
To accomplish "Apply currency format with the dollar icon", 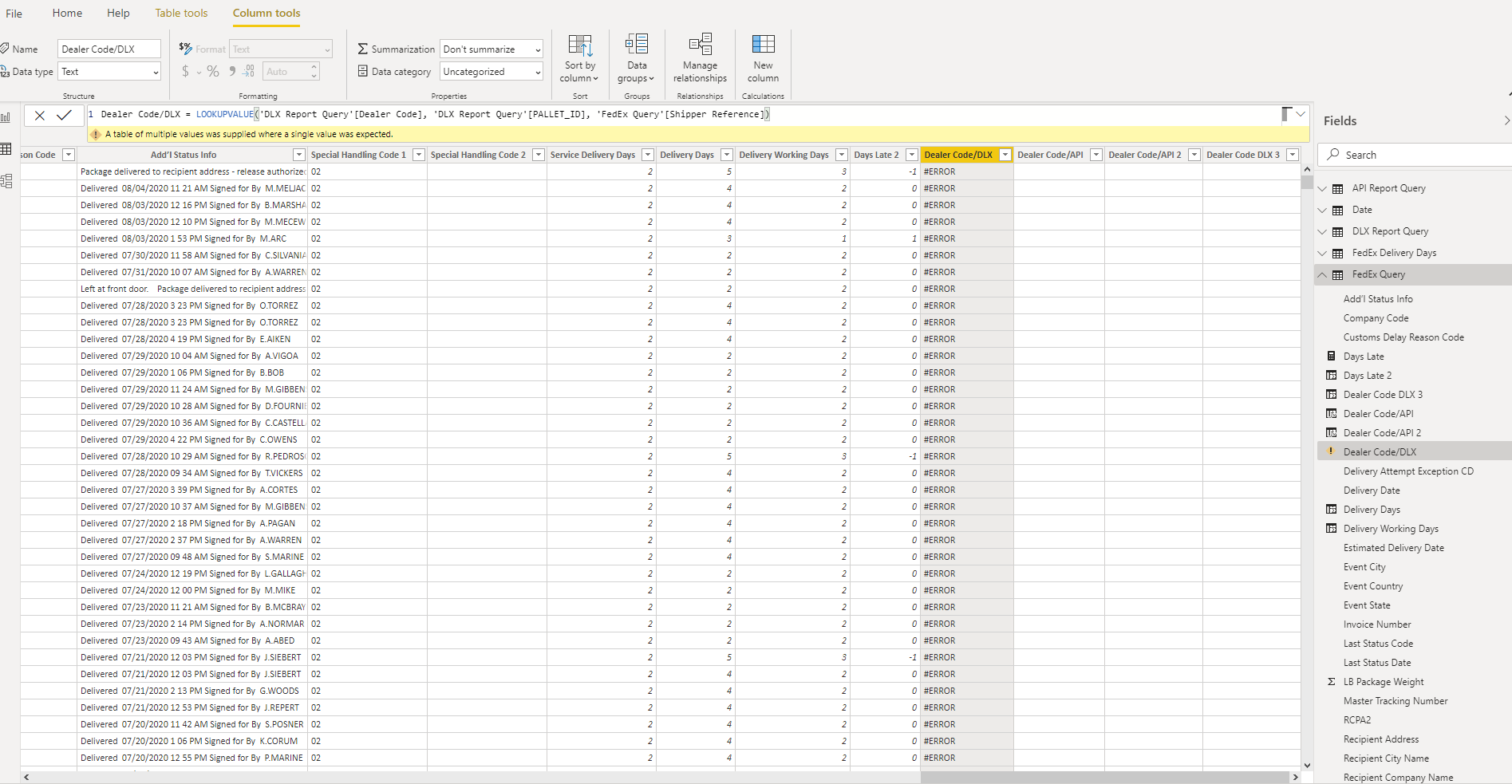I will tap(186, 71).
